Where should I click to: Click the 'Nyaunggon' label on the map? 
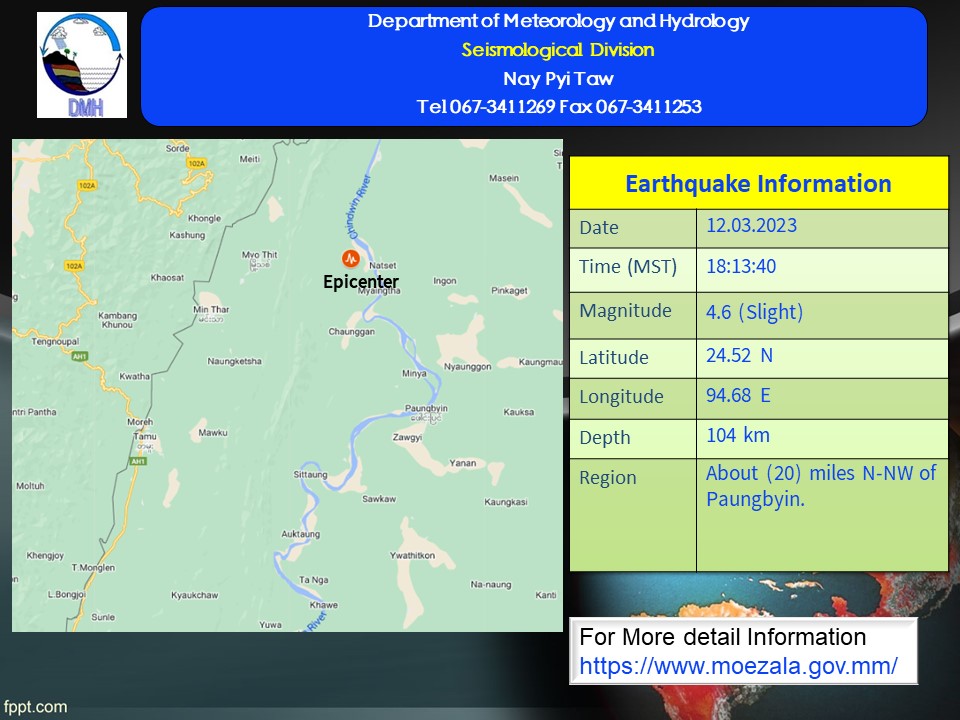coord(468,367)
